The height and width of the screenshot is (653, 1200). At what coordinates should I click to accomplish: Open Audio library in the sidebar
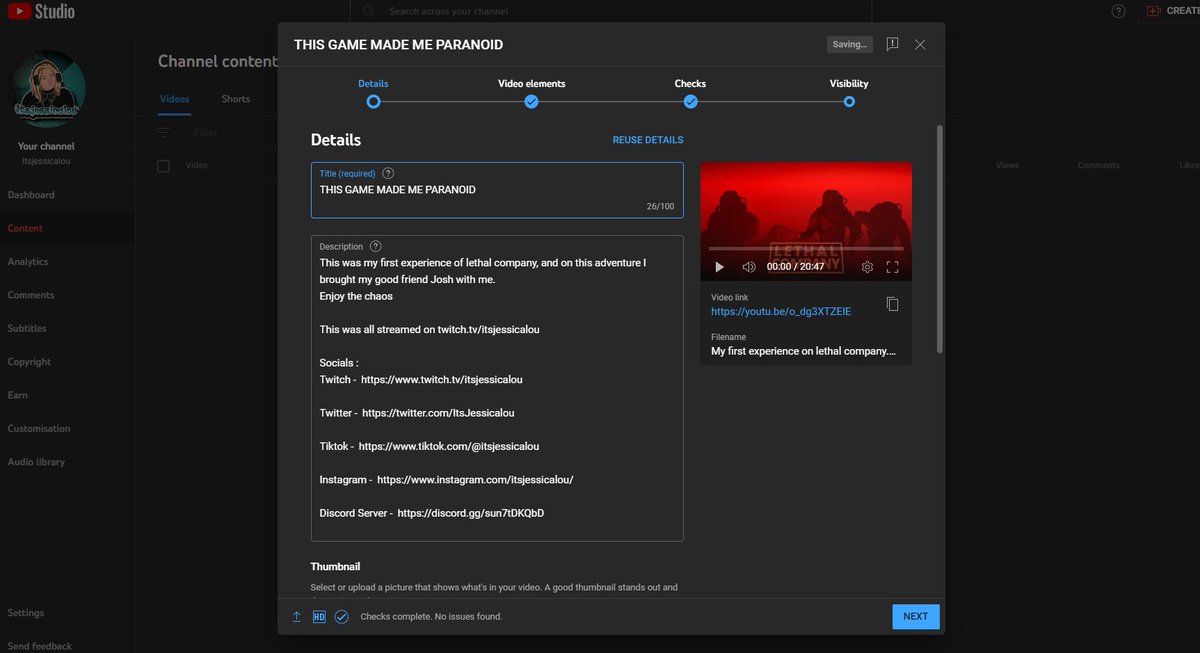36,462
